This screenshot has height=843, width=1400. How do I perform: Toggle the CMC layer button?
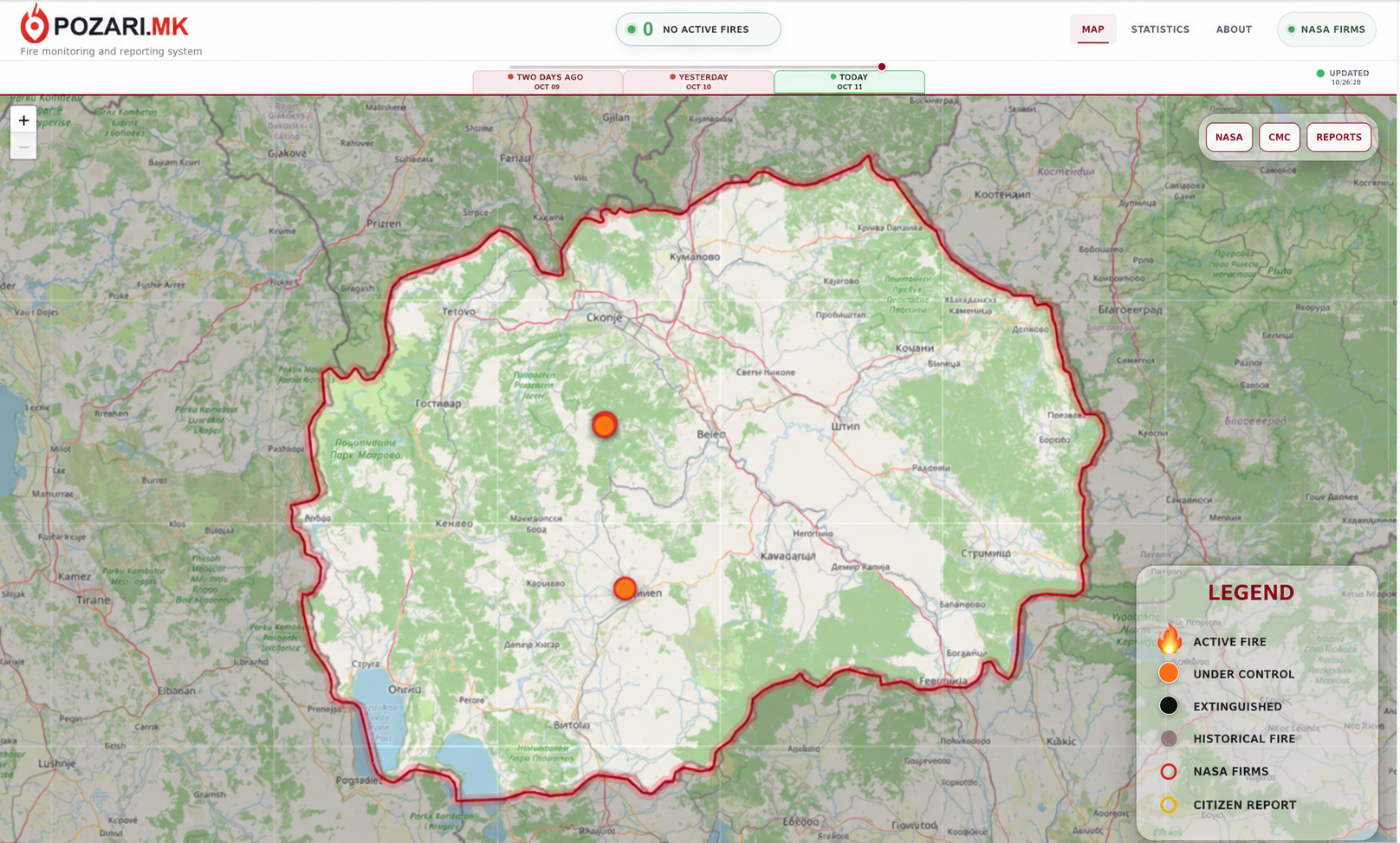(1279, 137)
